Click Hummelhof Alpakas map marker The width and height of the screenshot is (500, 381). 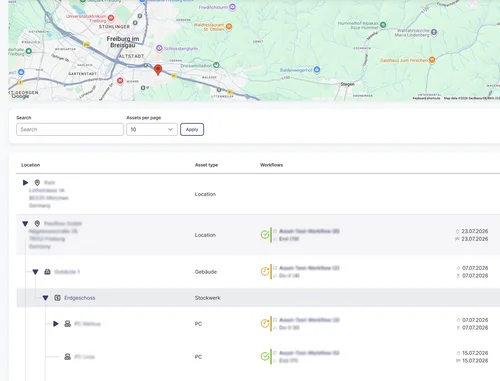click(383, 25)
